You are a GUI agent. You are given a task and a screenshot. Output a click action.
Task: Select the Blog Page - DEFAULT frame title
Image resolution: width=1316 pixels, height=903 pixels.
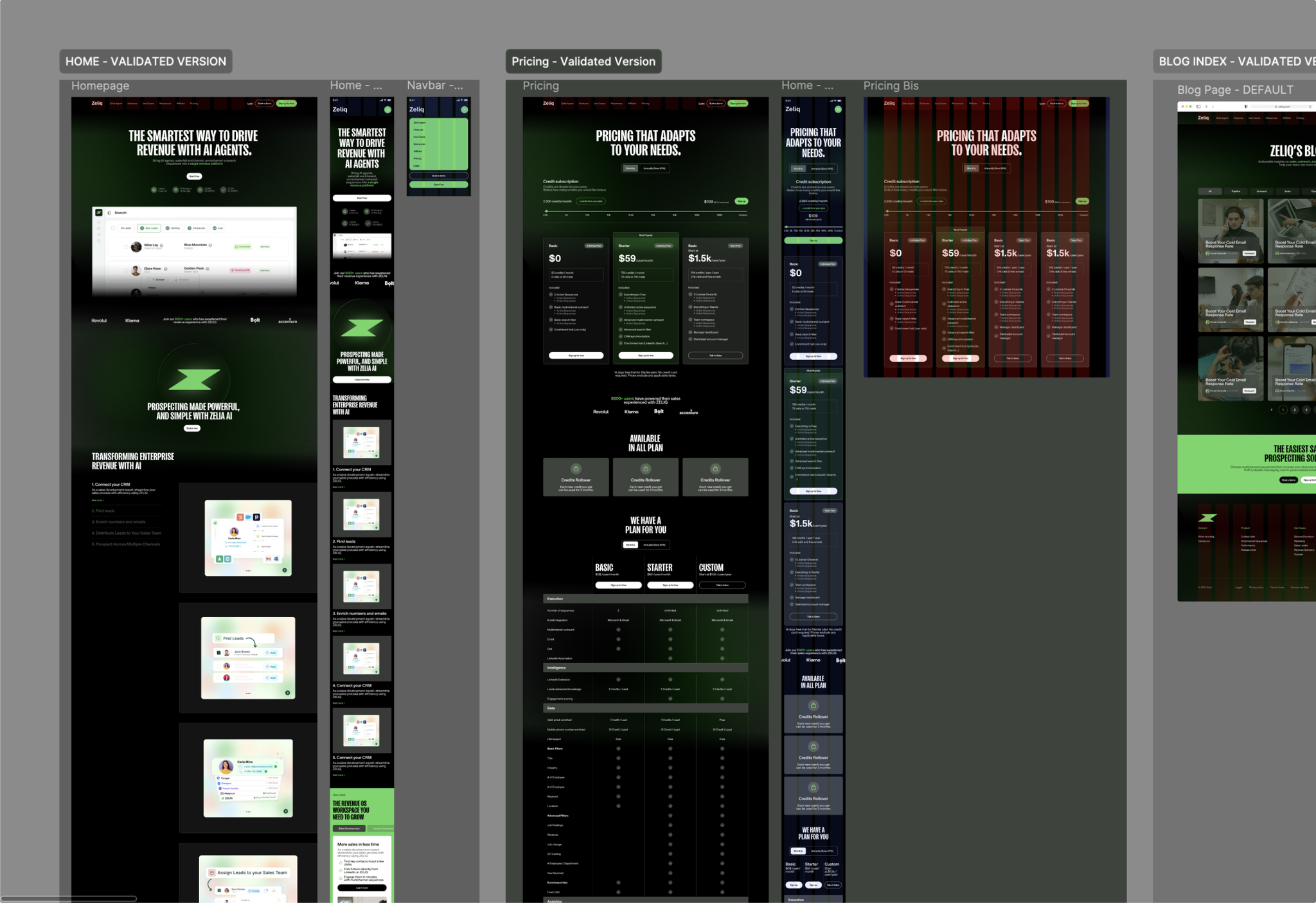click(1235, 89)
